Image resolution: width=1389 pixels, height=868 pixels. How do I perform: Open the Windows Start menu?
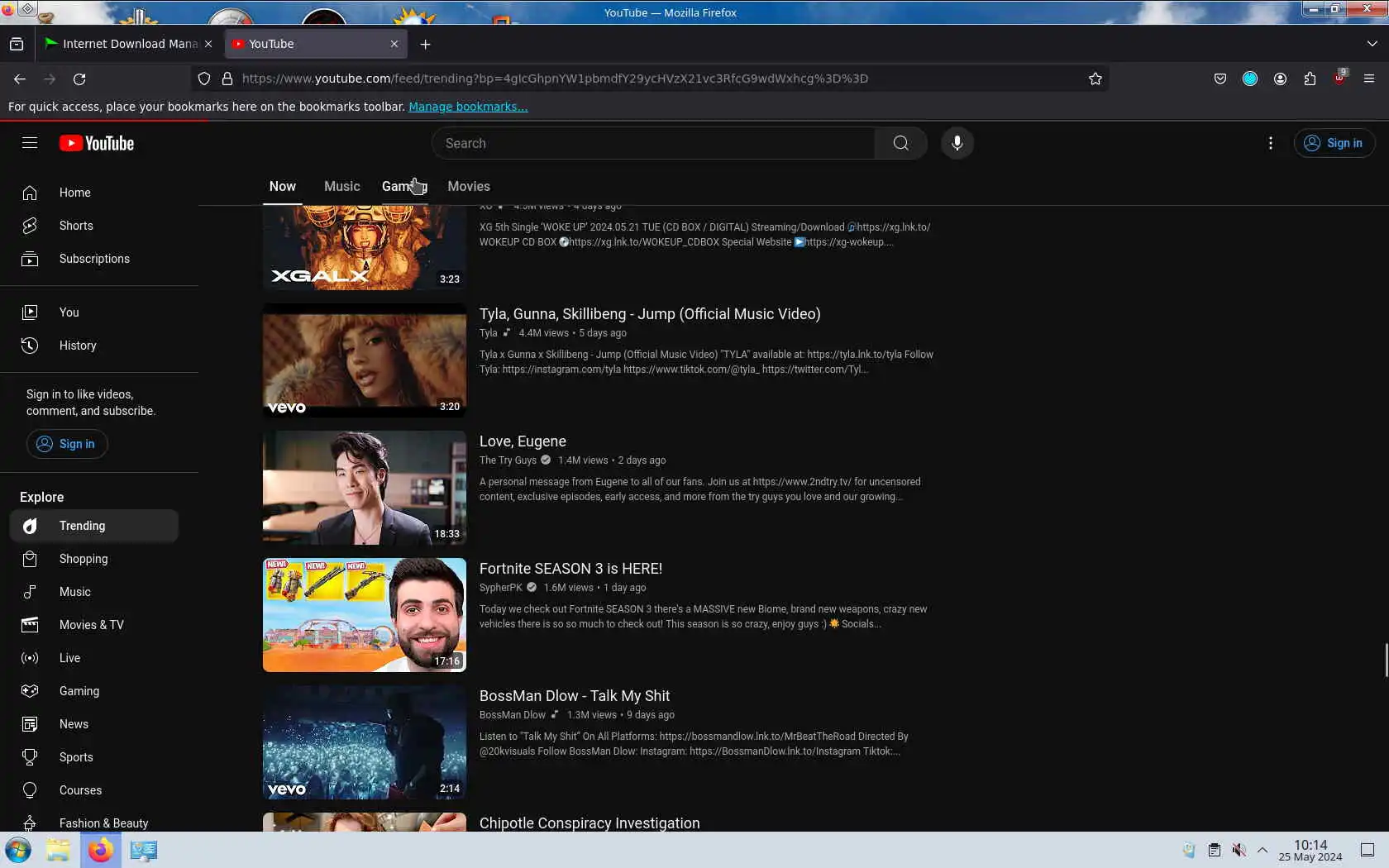coord(18,850)
